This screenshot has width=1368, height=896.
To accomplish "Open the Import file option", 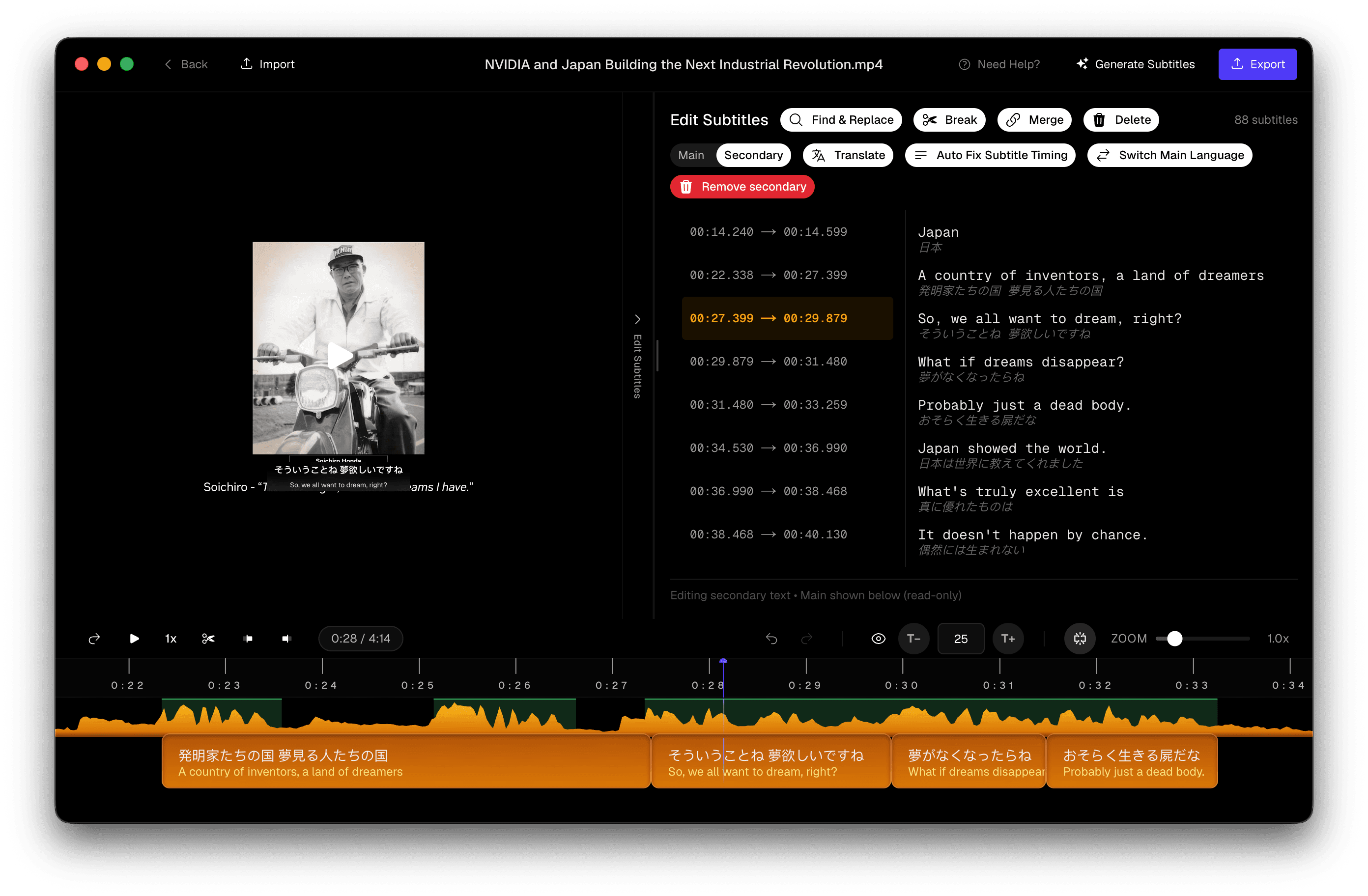I will tap(267, 64).
